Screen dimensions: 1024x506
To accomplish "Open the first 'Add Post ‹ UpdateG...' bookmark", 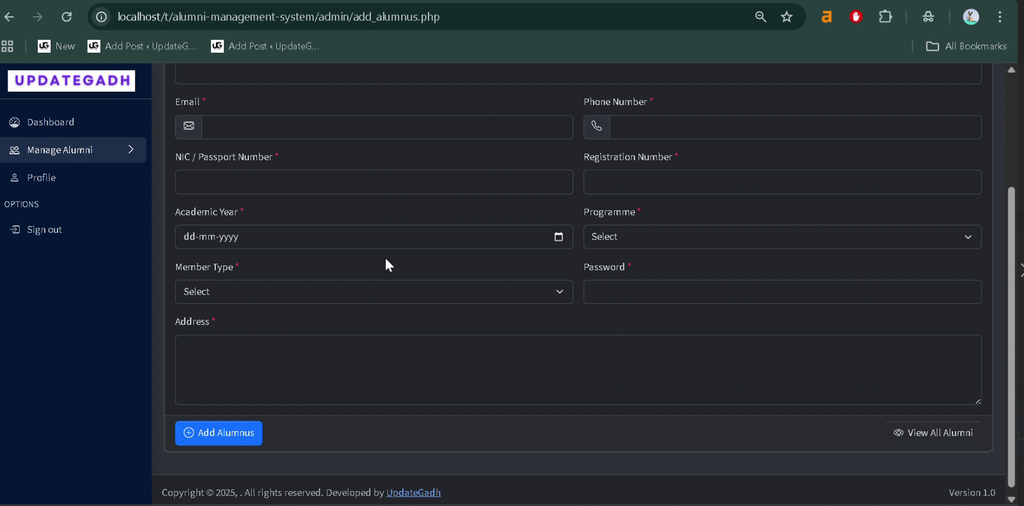I will pos(142,46).
